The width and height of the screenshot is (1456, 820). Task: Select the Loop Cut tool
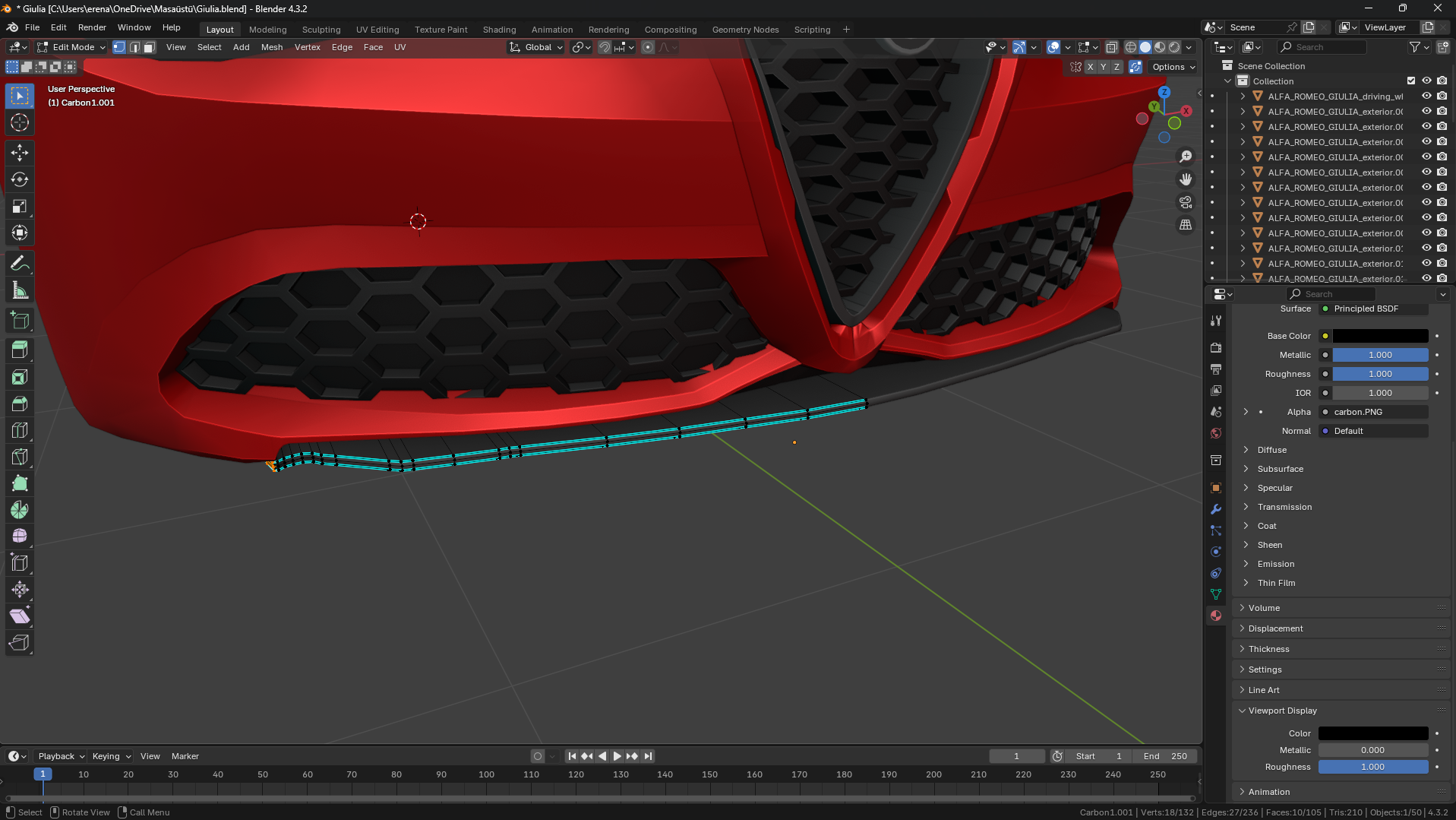(x=20, y=430)
